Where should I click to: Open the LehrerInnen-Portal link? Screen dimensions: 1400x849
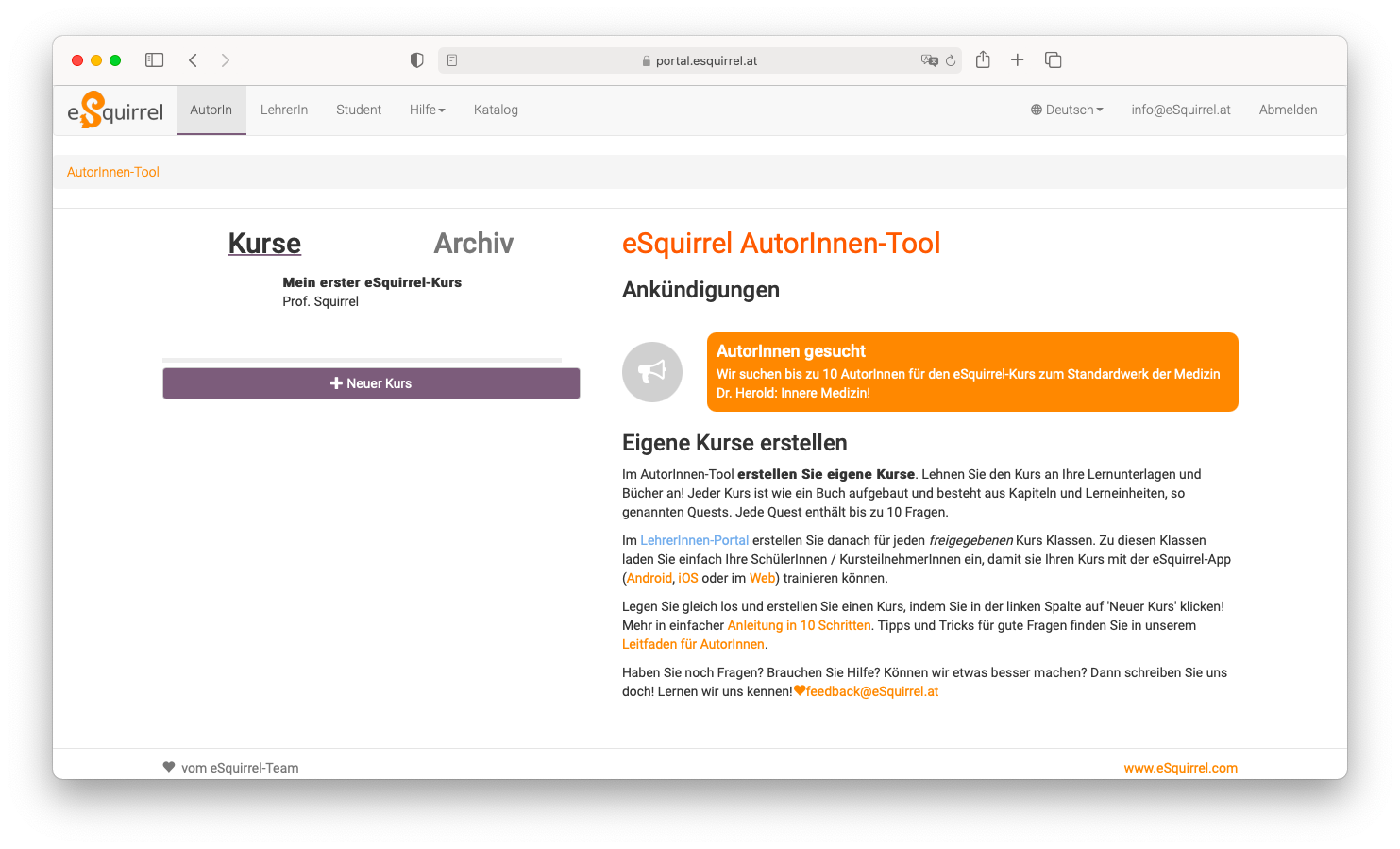click(x=694, y=540)
